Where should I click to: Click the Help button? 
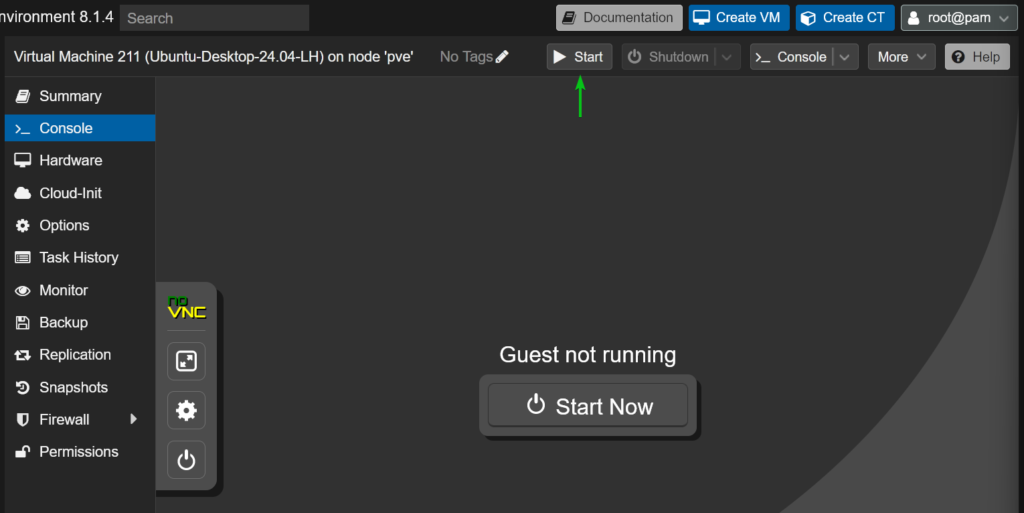coord(977,57)
